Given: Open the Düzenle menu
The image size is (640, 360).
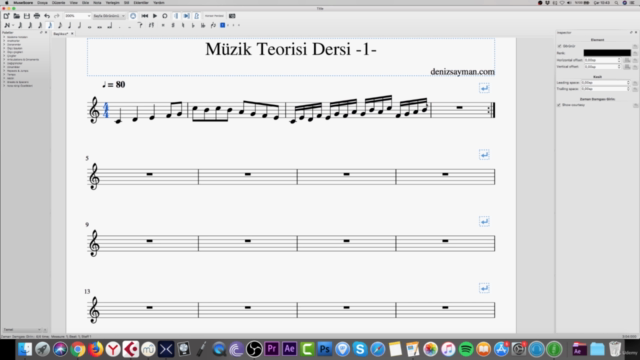Looking at the screenshot, I should 58,3.
